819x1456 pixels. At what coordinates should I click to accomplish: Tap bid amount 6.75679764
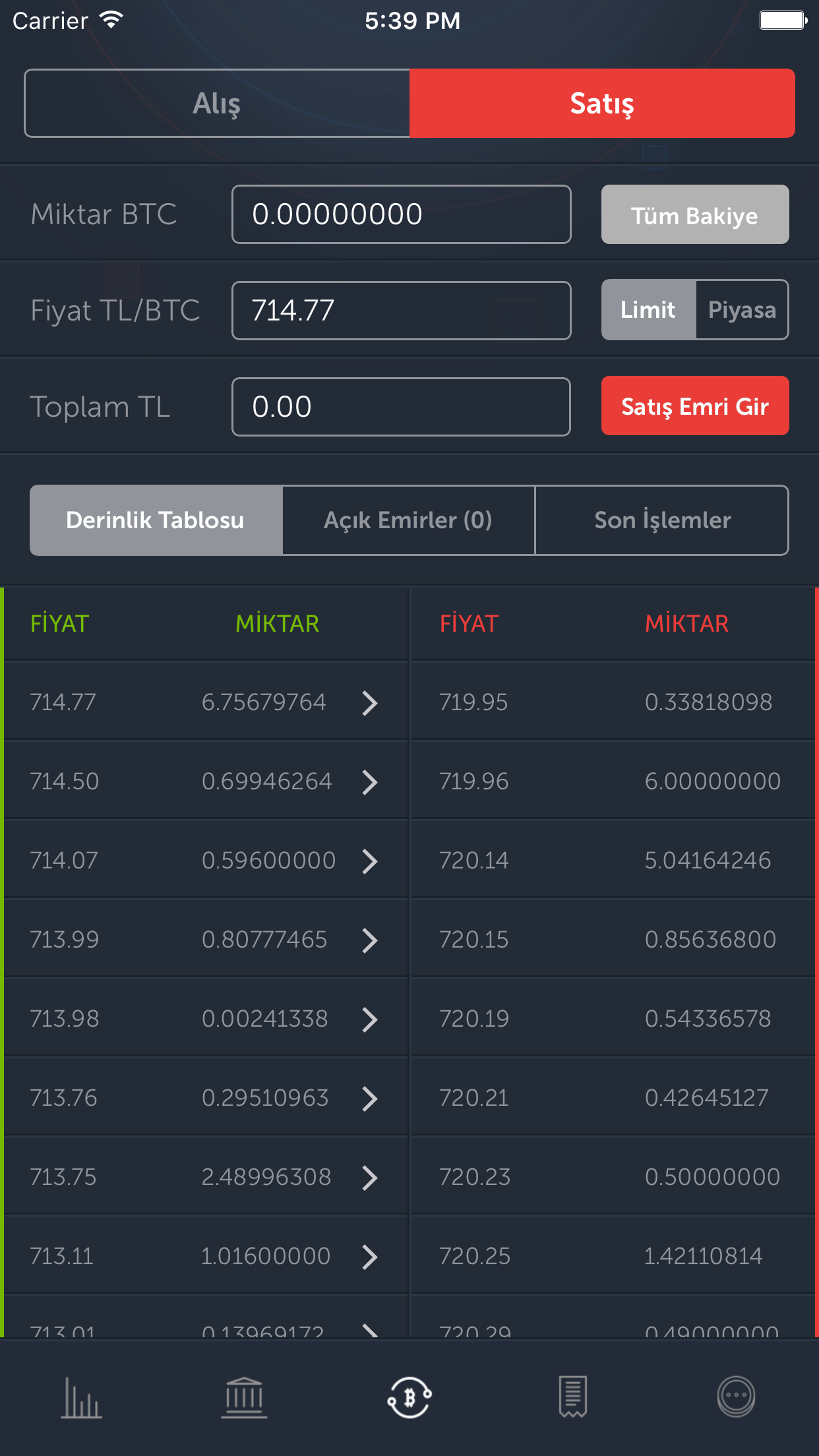(264, 702)
